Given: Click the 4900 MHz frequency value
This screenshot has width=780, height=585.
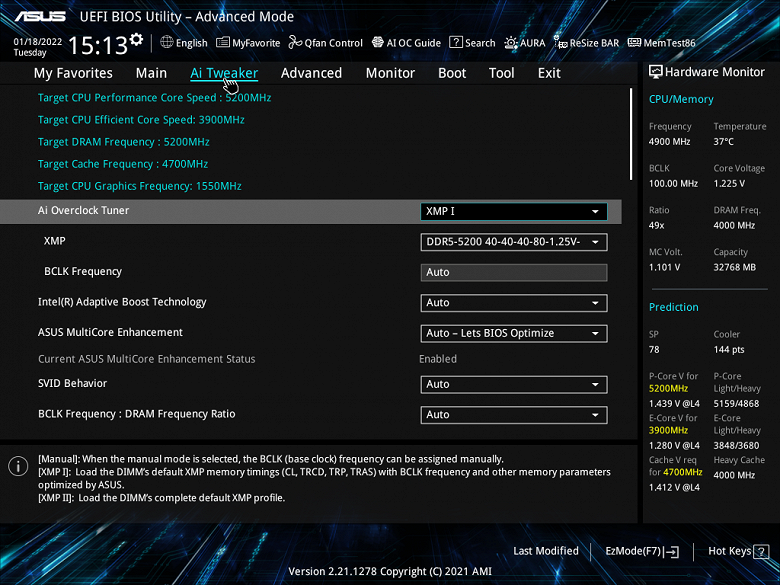Looking at the screenshot, I should click(x=670, y=142).
